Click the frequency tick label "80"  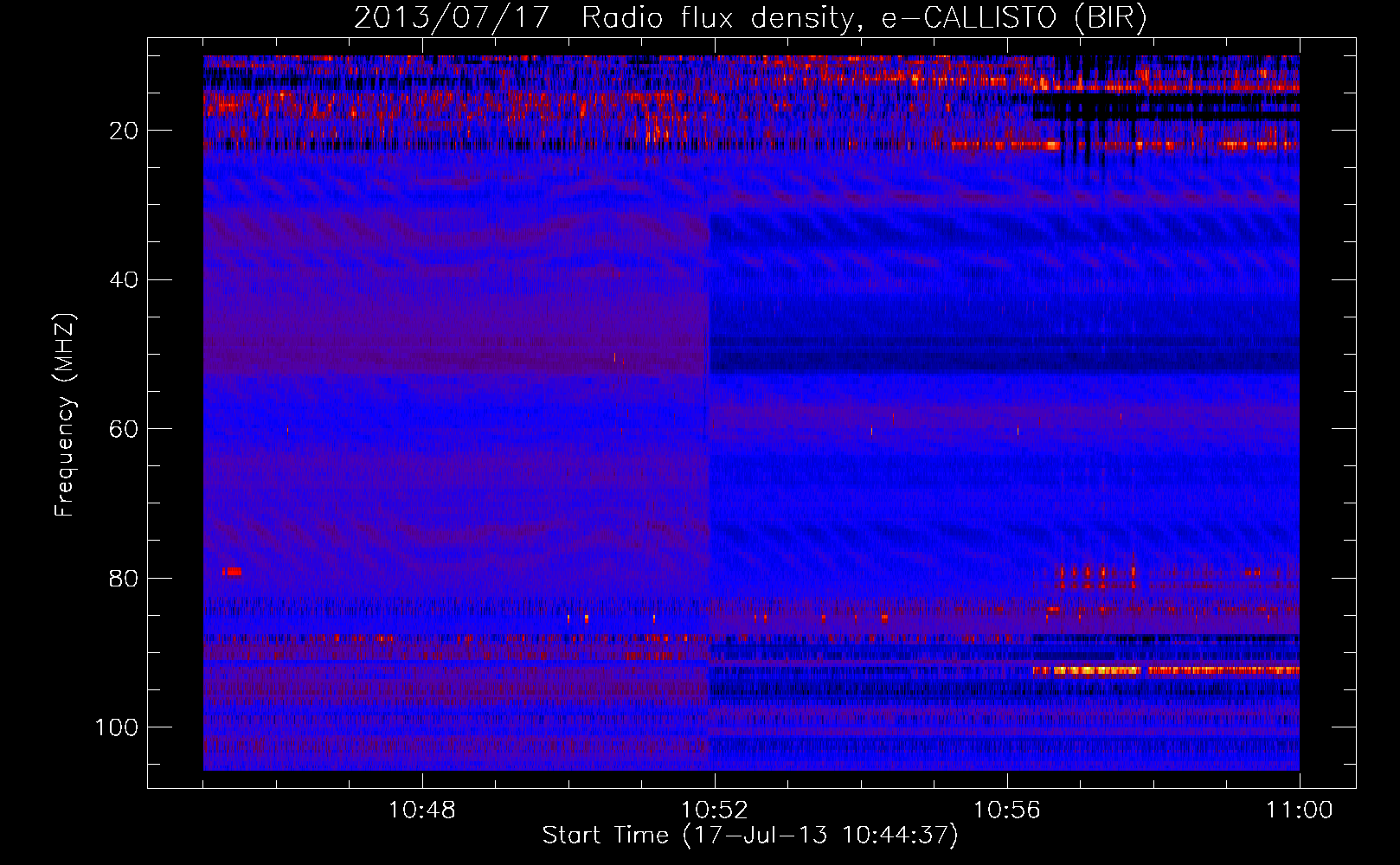(125, 578)
